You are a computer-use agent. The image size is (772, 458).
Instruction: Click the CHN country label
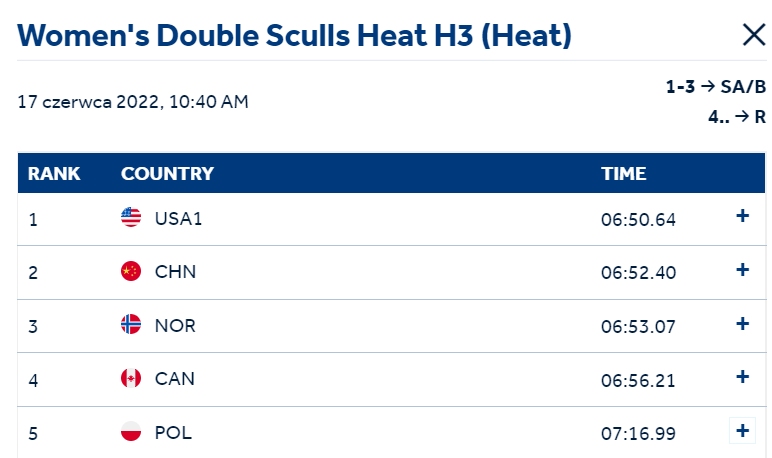[175, 272]
